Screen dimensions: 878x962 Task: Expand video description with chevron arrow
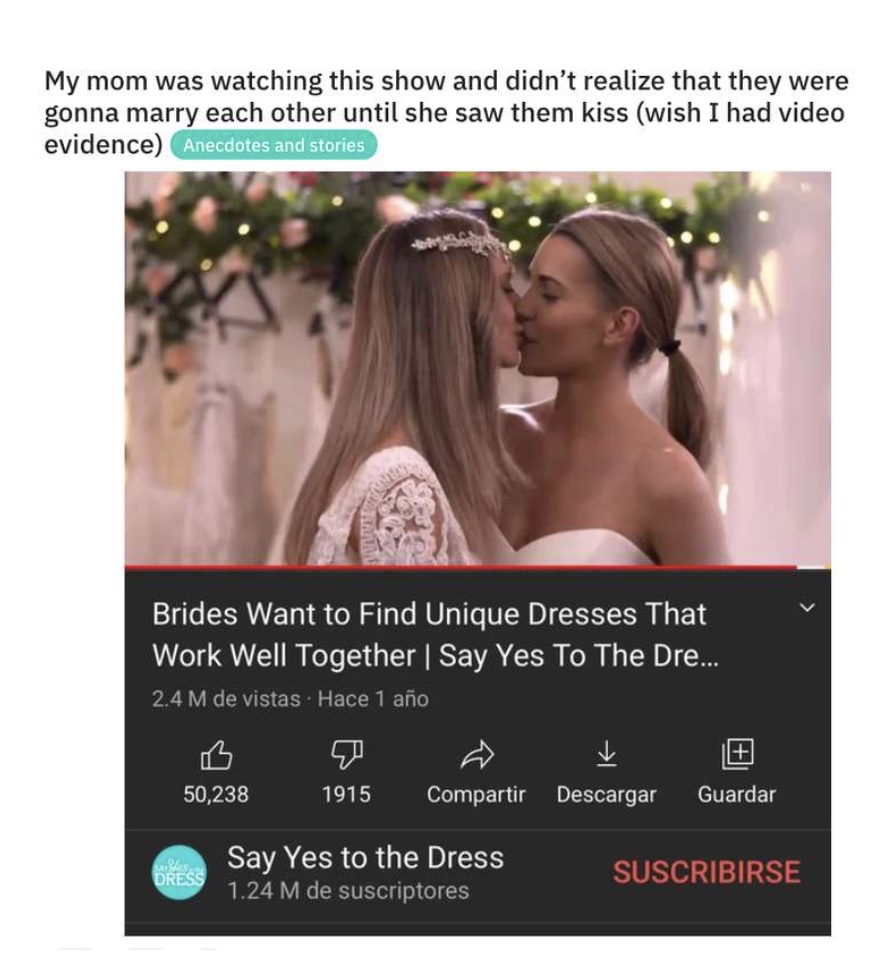click(x=807, y=607)
